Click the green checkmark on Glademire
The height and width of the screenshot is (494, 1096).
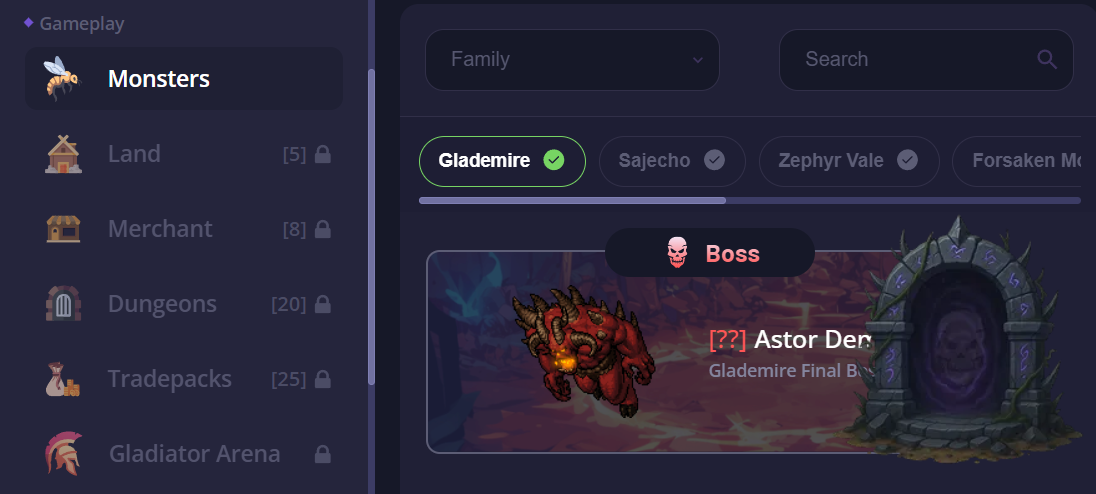(554, 161)
